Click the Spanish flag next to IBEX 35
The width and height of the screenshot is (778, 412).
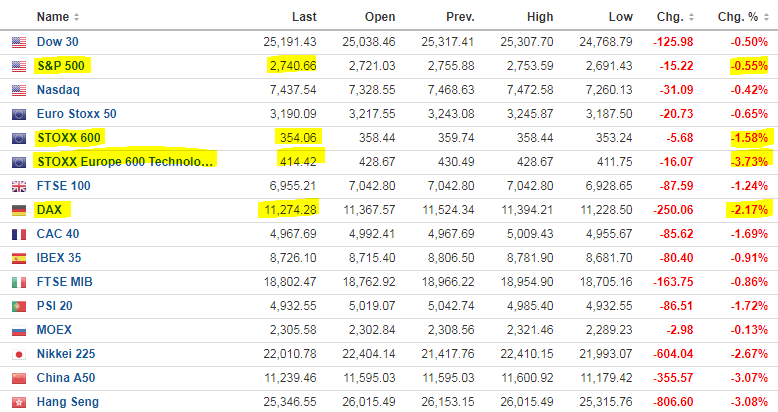coord(18,258)
